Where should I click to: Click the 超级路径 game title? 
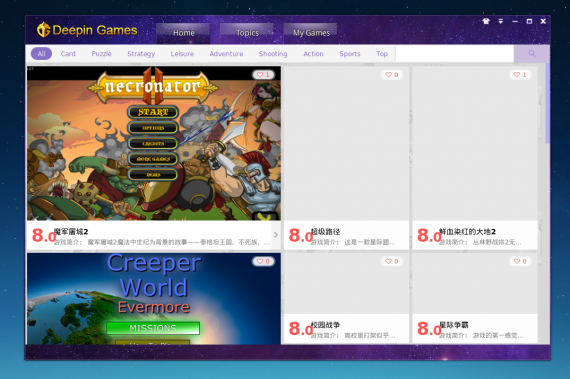coord(325,231)
